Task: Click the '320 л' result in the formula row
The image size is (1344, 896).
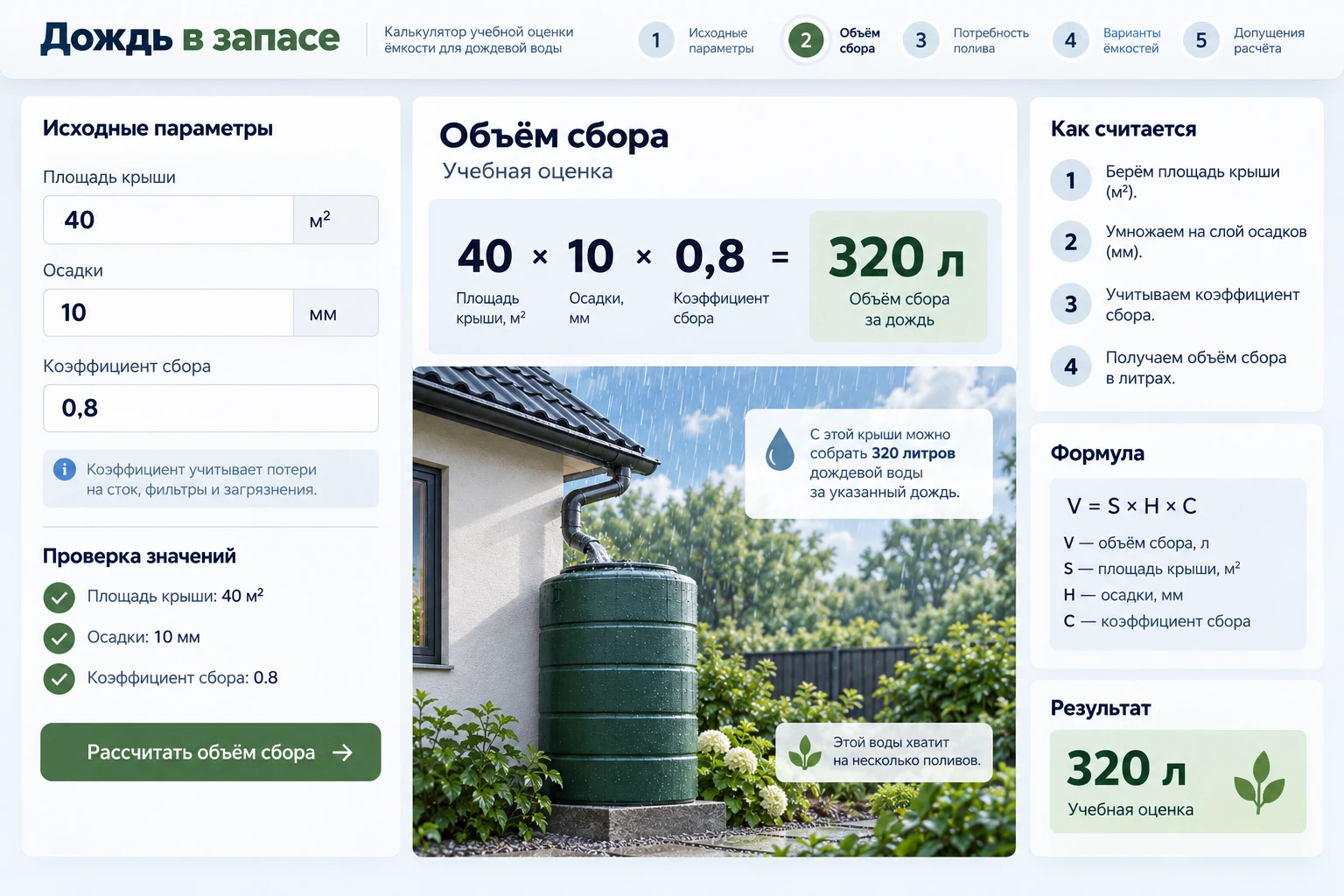Action: click(x=898, y=257)
